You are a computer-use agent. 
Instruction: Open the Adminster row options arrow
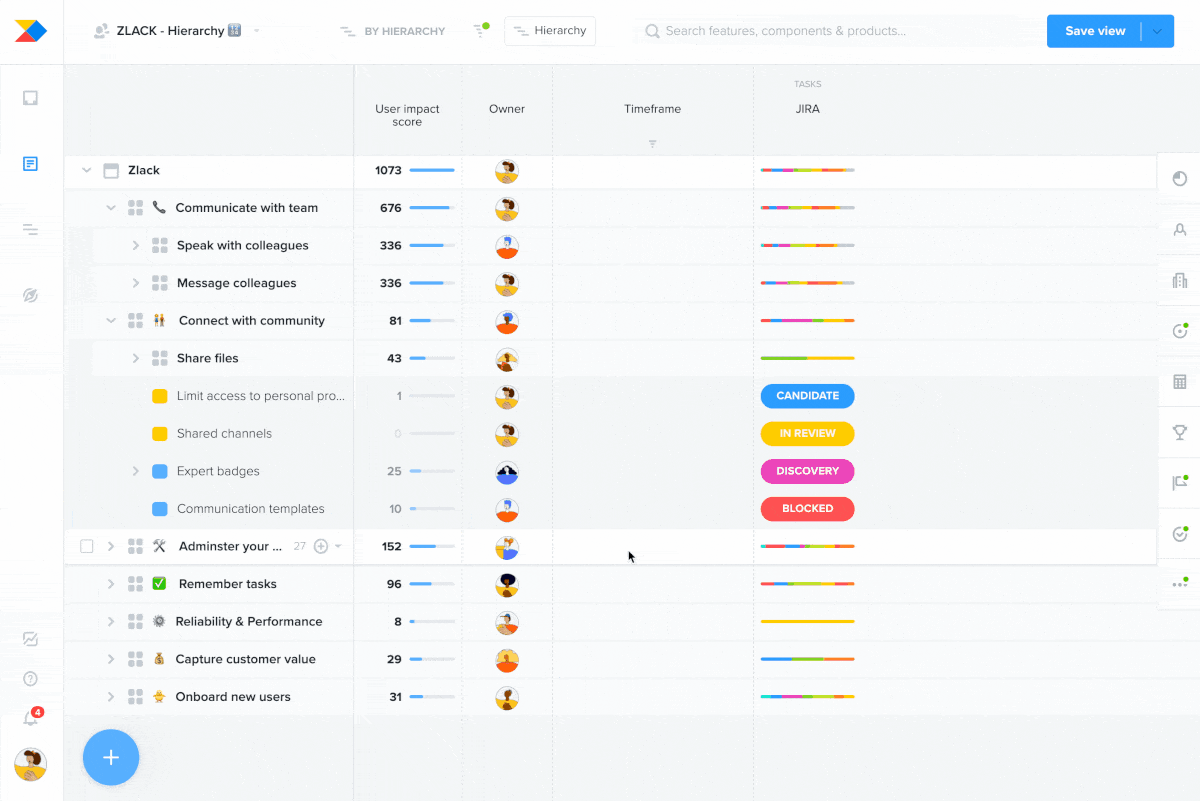pyautogui.click(x=338, y=546)
